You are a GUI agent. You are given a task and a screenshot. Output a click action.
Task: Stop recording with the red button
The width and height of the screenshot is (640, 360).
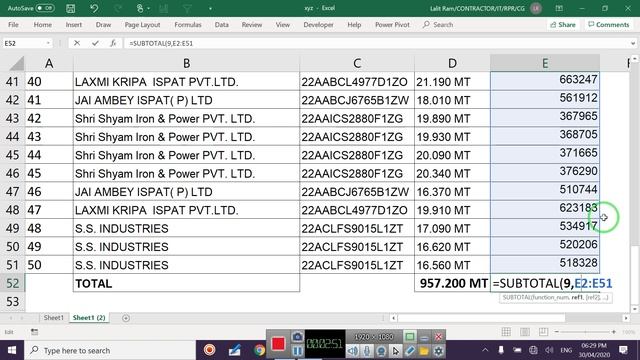tap(278, 344)
